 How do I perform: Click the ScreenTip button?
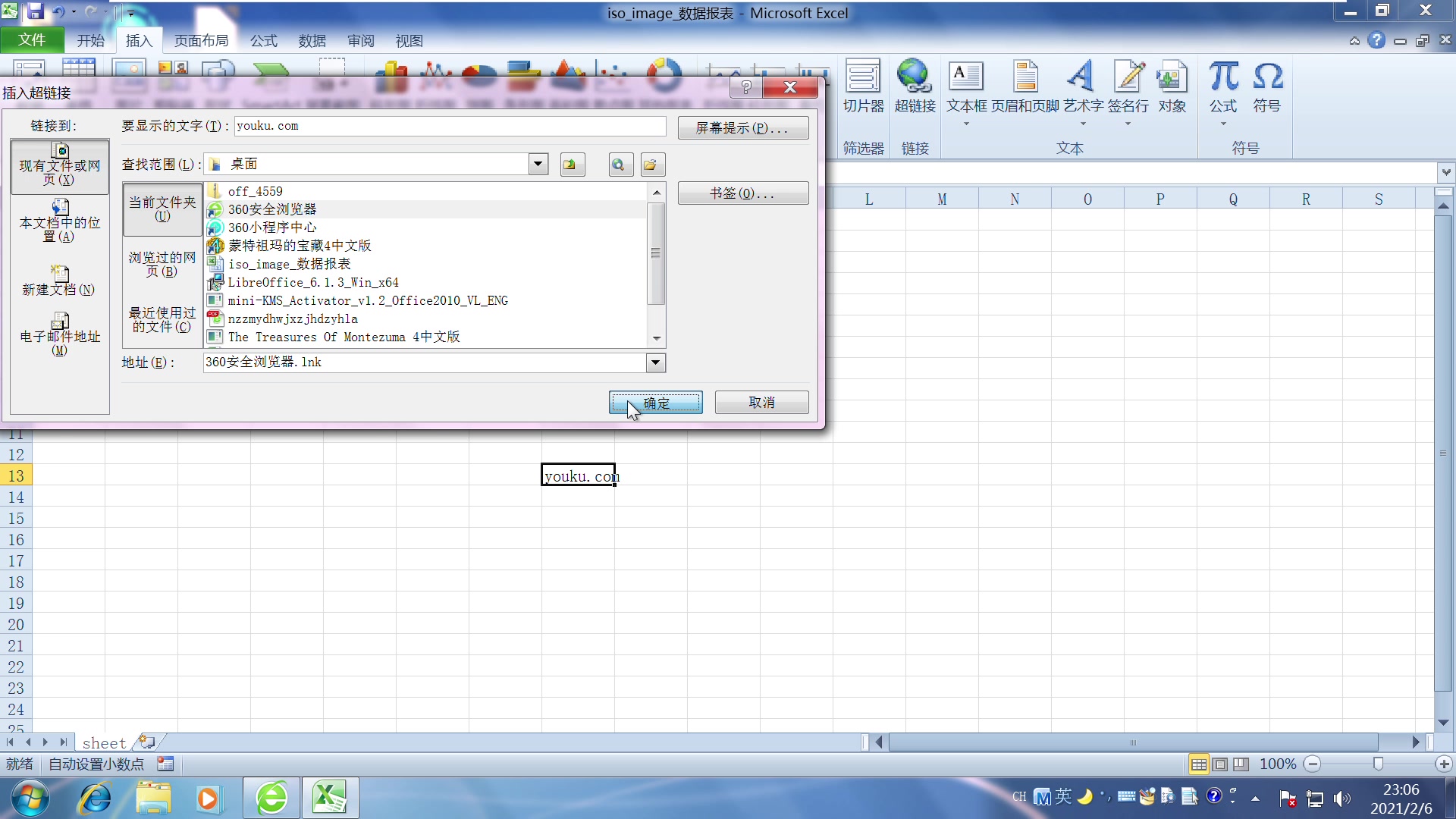click(x=742, y=127)
